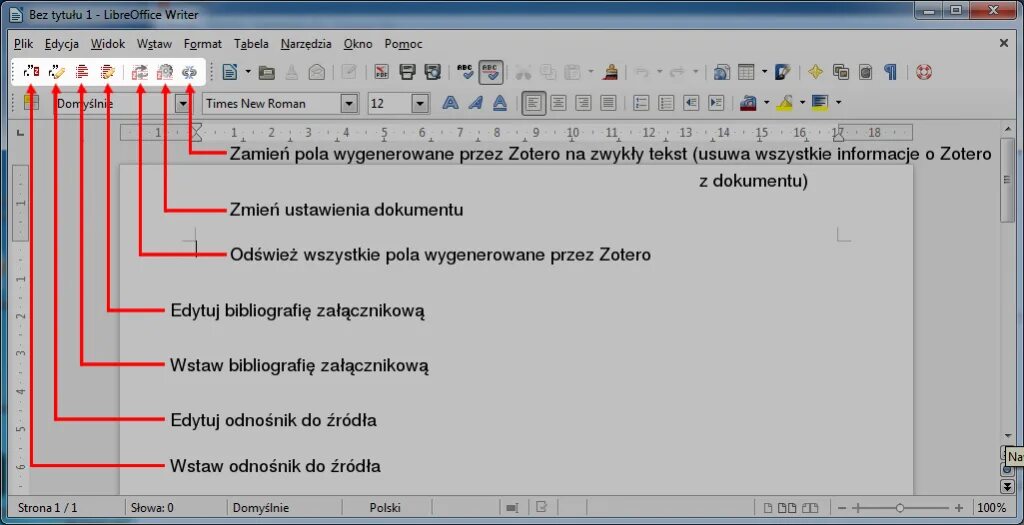The width and height of the screenshot is (1024, 525).
Task: Open the Edycja menu
Action: (x=61, y=44)
